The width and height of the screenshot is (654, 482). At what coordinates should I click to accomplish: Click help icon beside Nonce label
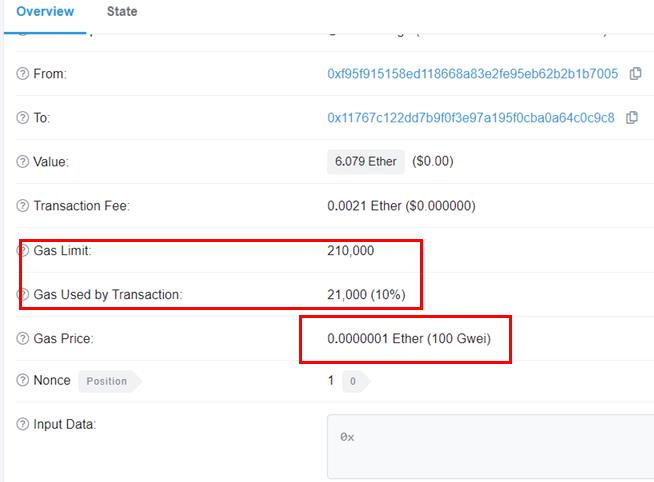pos(23,380)
